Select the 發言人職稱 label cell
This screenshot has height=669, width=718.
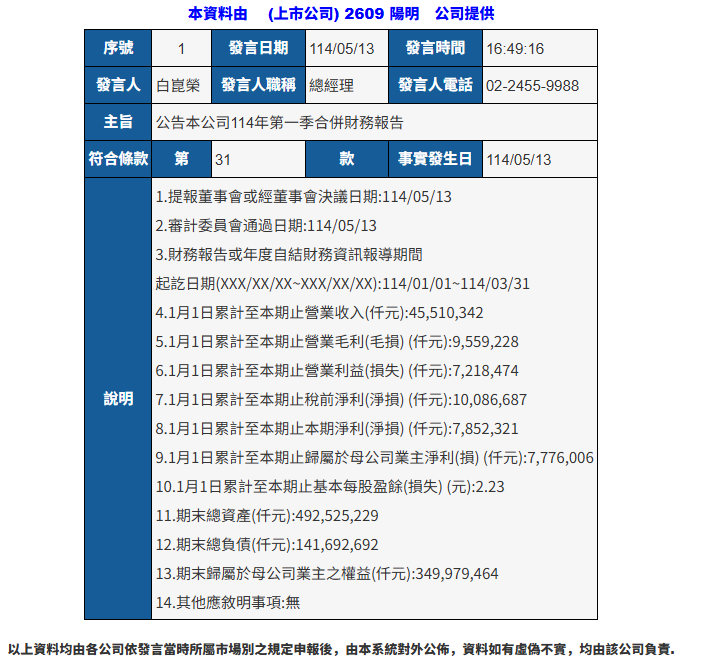click(x=258, y=85)
